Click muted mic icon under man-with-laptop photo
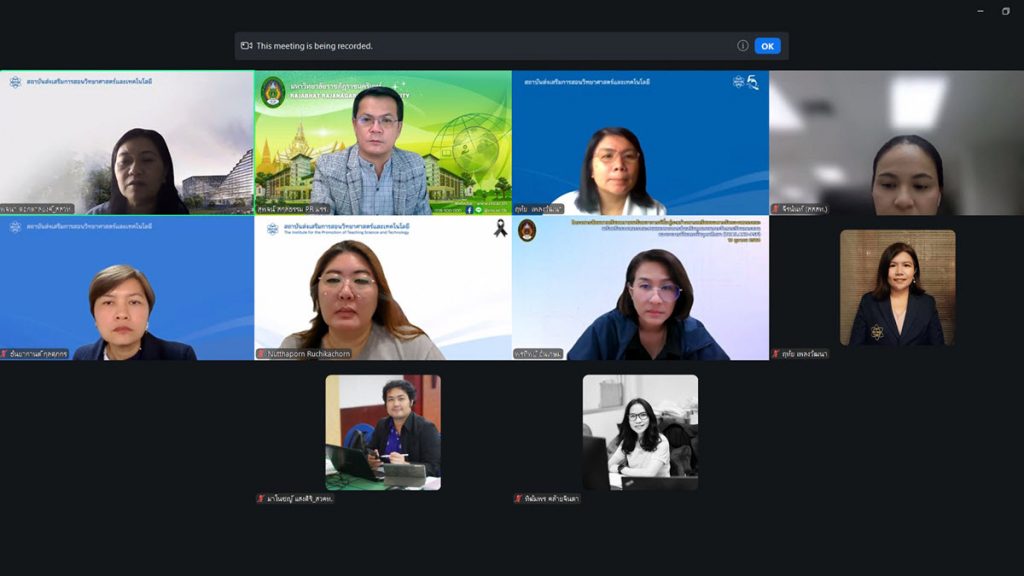1024x576 pixels. tap(261, 498)
